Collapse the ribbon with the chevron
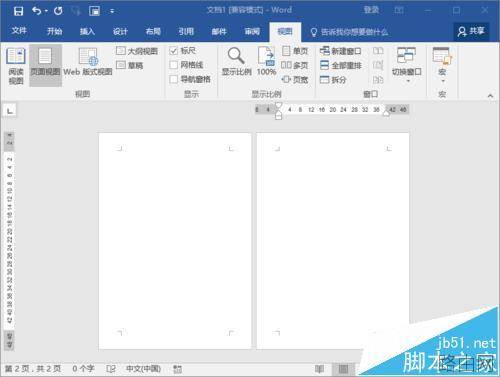 coord(490,96)
